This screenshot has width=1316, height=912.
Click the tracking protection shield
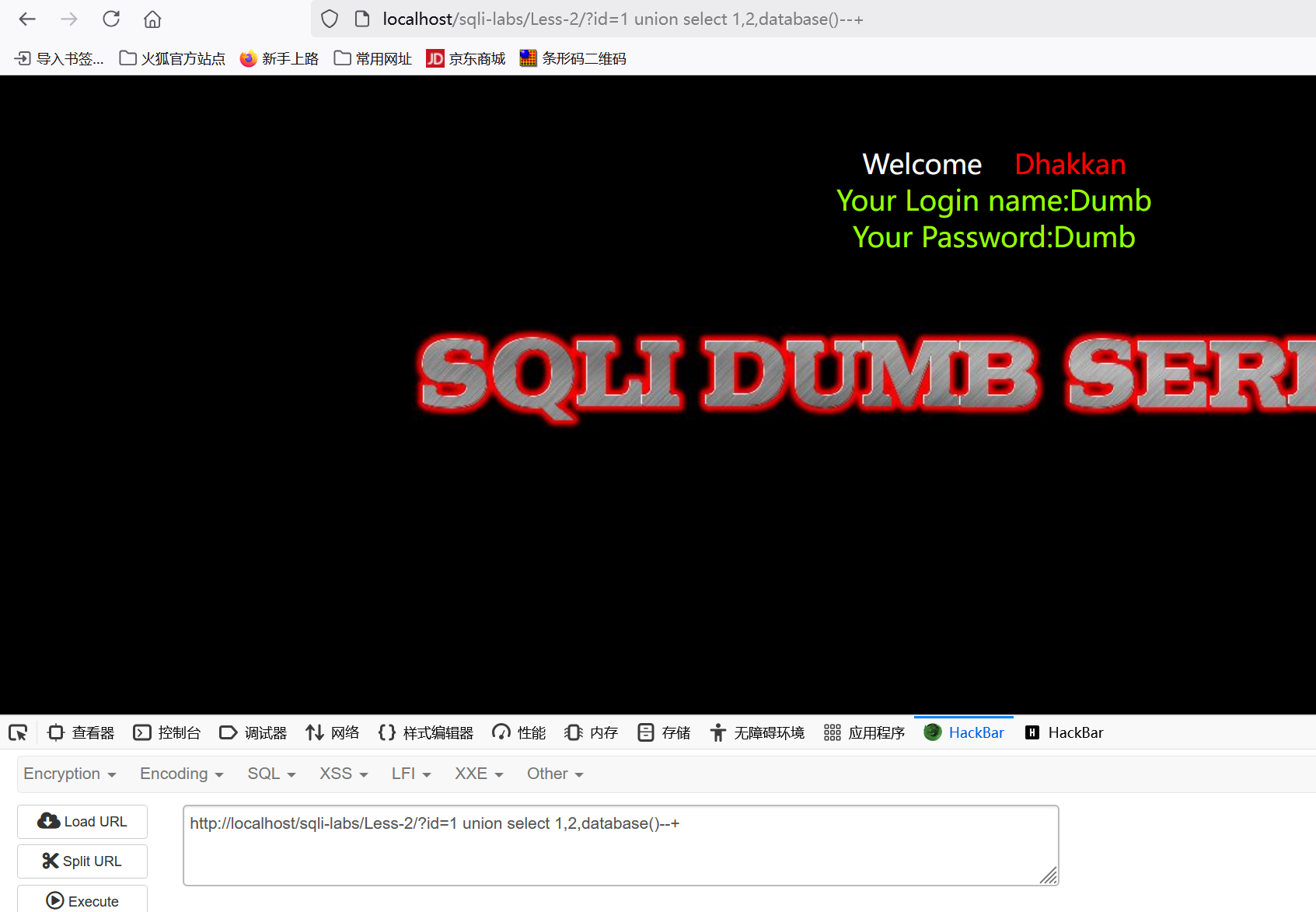click(329, 19)
